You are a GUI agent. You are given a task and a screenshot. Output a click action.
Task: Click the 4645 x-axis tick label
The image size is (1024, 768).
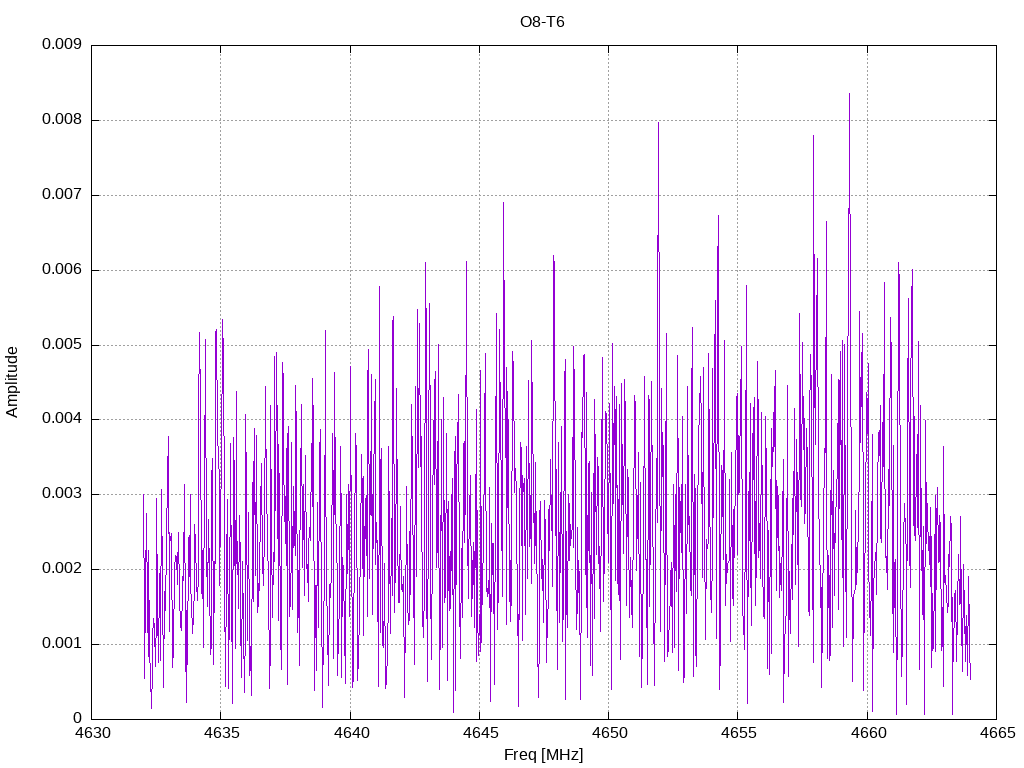point(480,733)
